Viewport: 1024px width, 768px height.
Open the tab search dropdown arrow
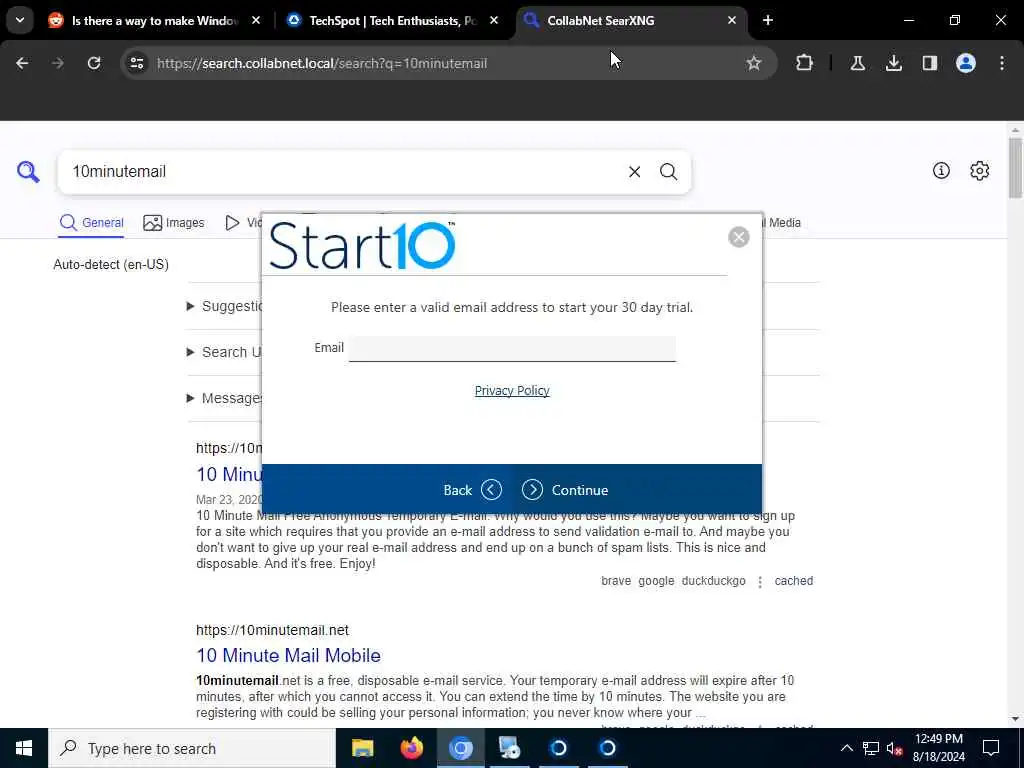[x=20, y=21]
